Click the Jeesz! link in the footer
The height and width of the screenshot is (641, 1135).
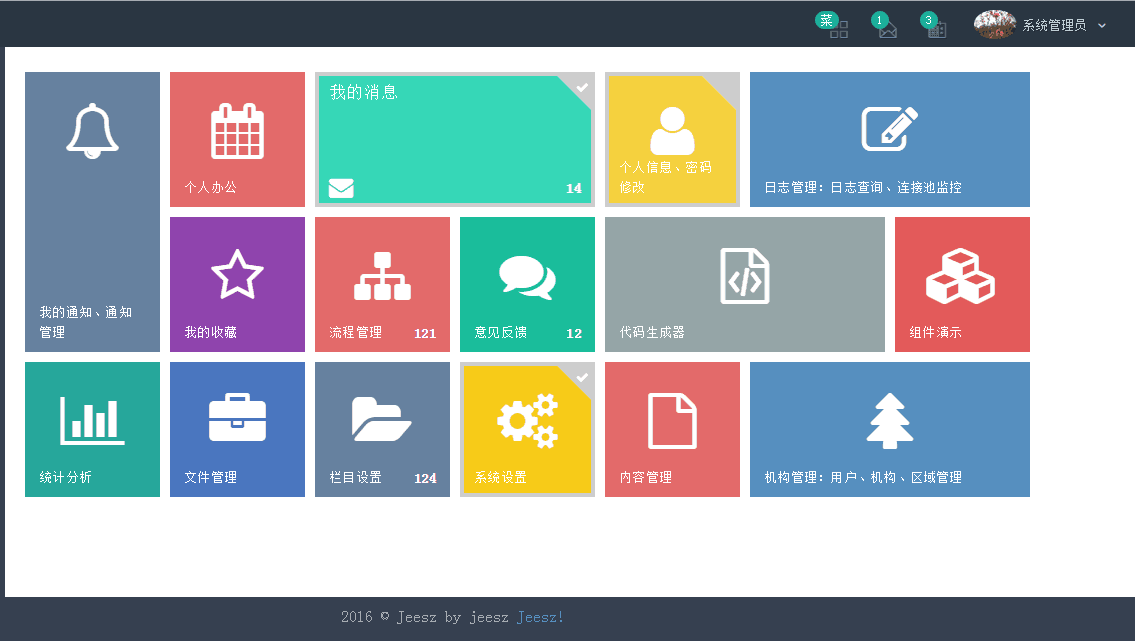540,617
